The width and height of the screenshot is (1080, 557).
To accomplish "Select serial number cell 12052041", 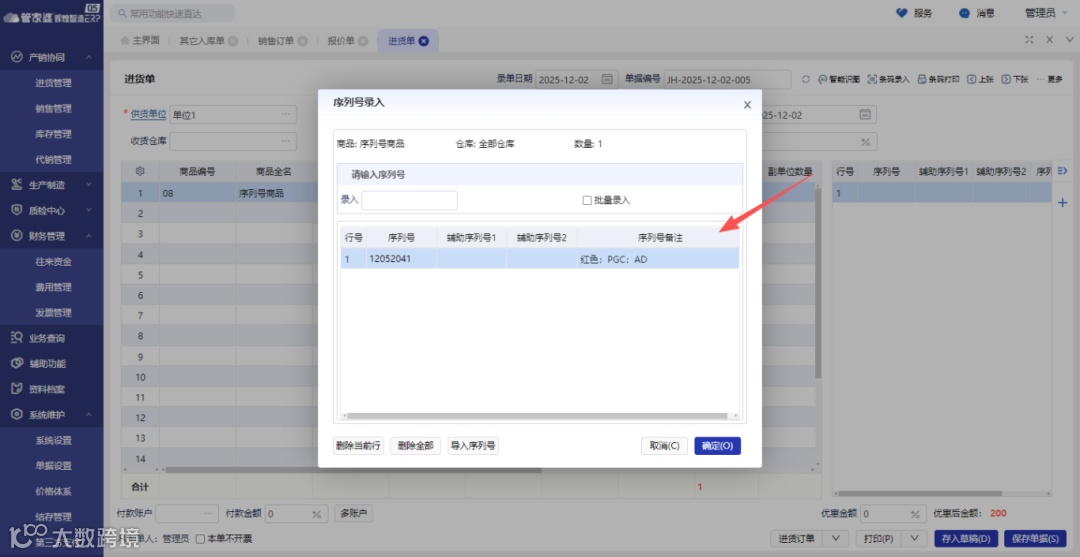I will (x=401, y=259).
